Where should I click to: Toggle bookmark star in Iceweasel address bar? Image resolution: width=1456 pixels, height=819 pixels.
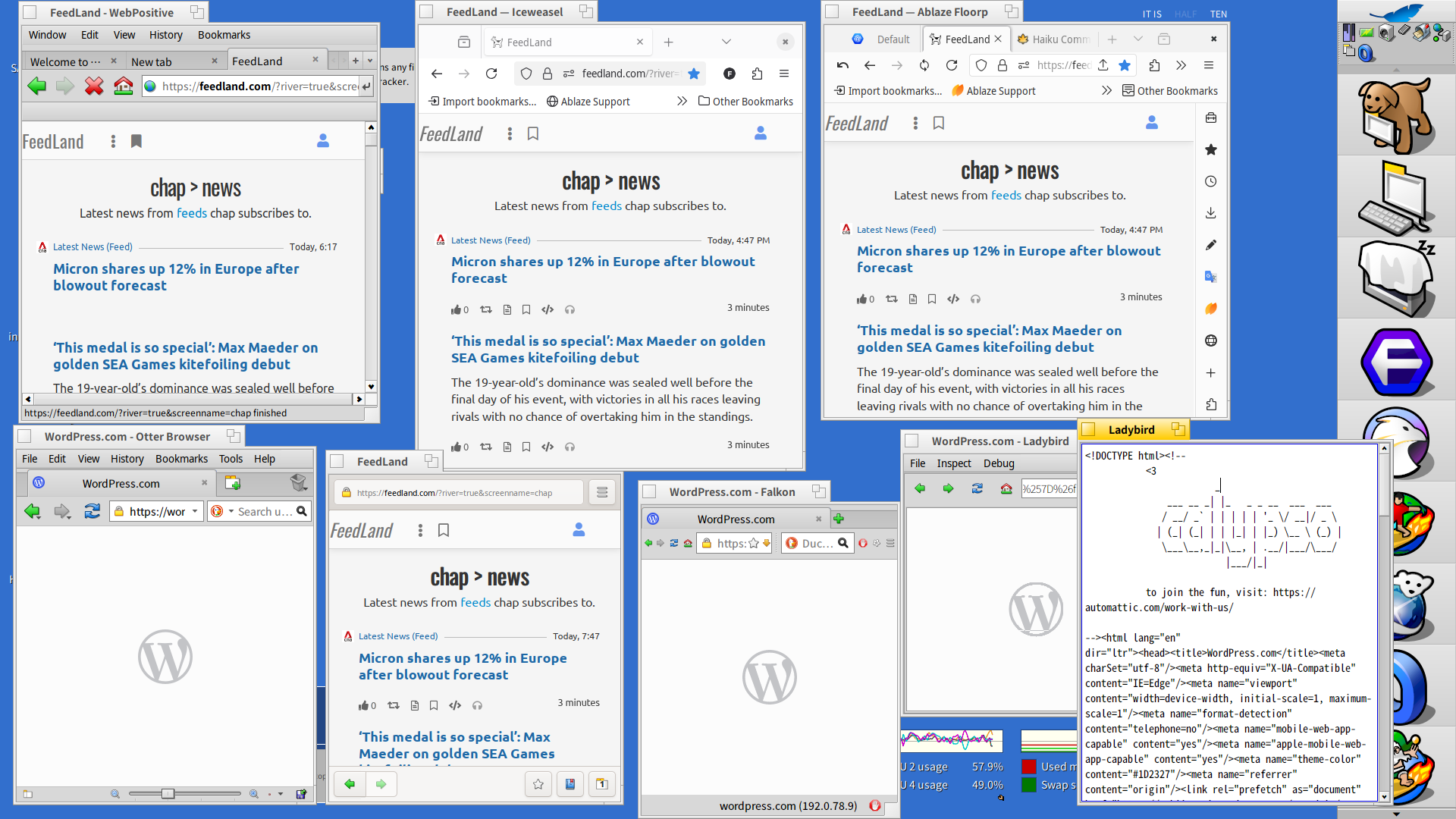click(694, 74)
